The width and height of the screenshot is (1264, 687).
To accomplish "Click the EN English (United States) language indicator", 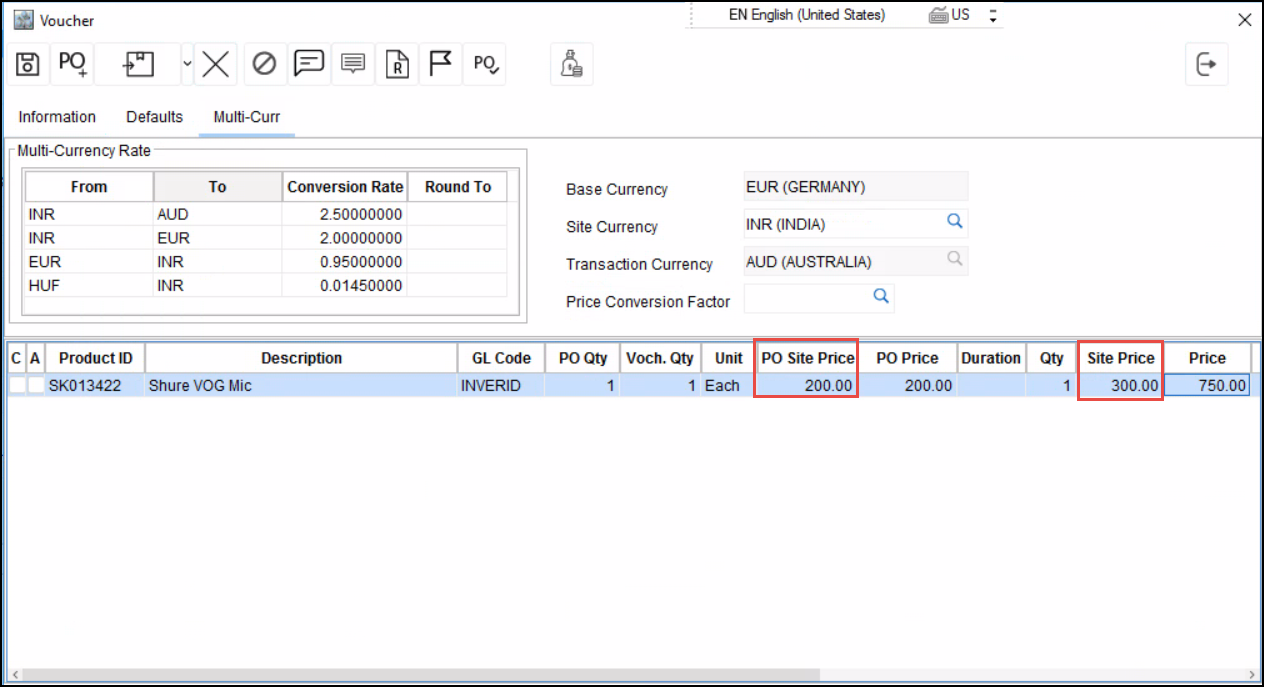I will [807, 15].
